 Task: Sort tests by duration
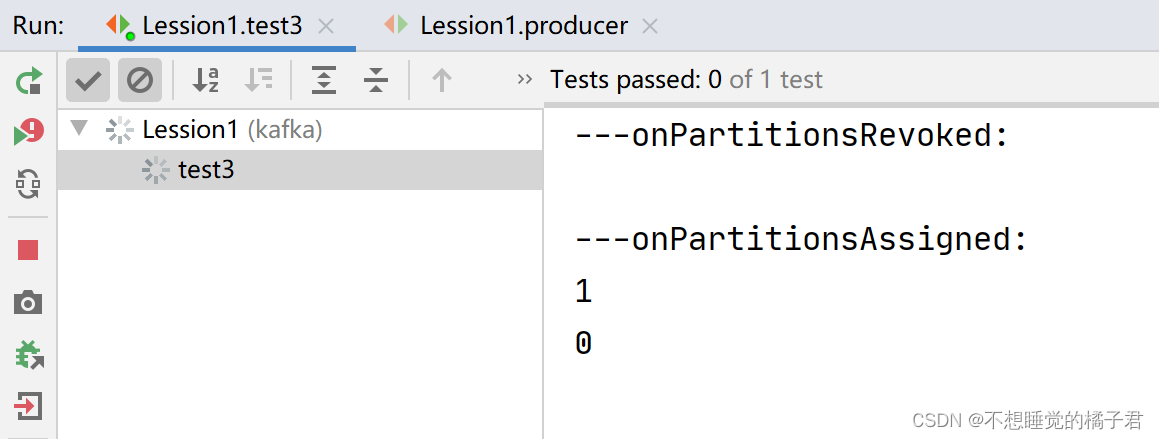pos(259,80)
